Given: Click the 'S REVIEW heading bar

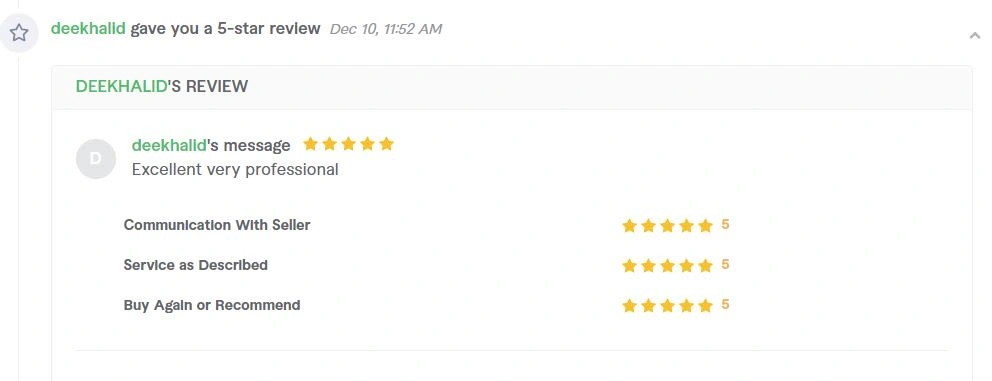Looking at the screenshot, I should click(512, 87).
